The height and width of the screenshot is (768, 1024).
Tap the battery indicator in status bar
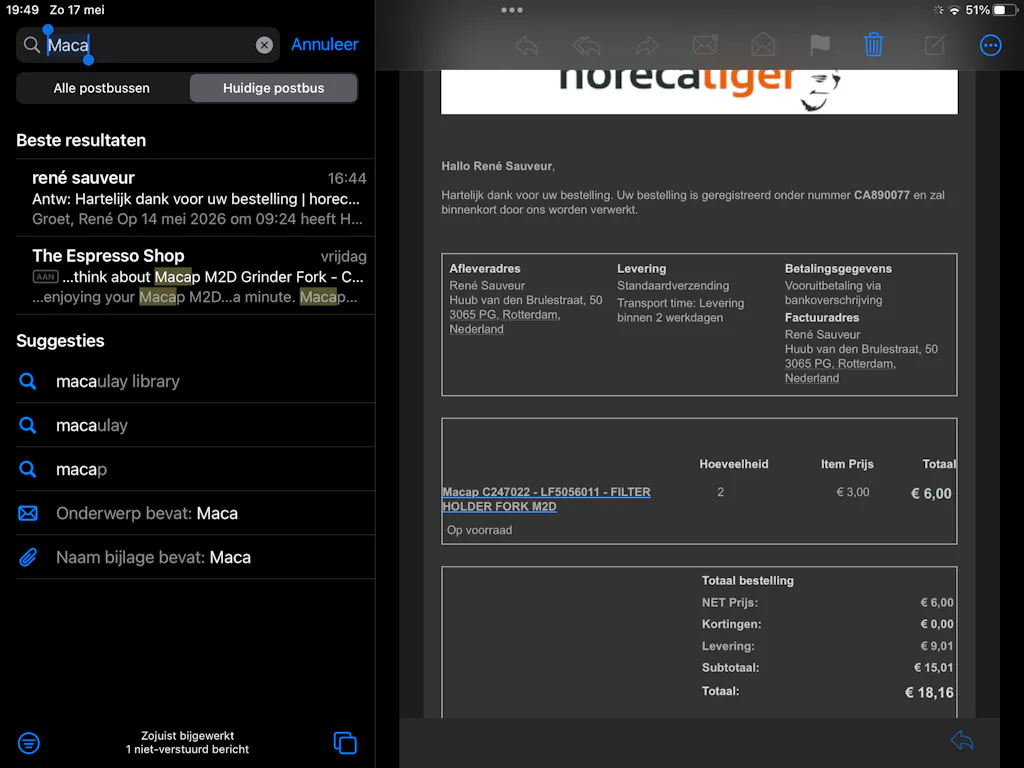coord(1002,10)
